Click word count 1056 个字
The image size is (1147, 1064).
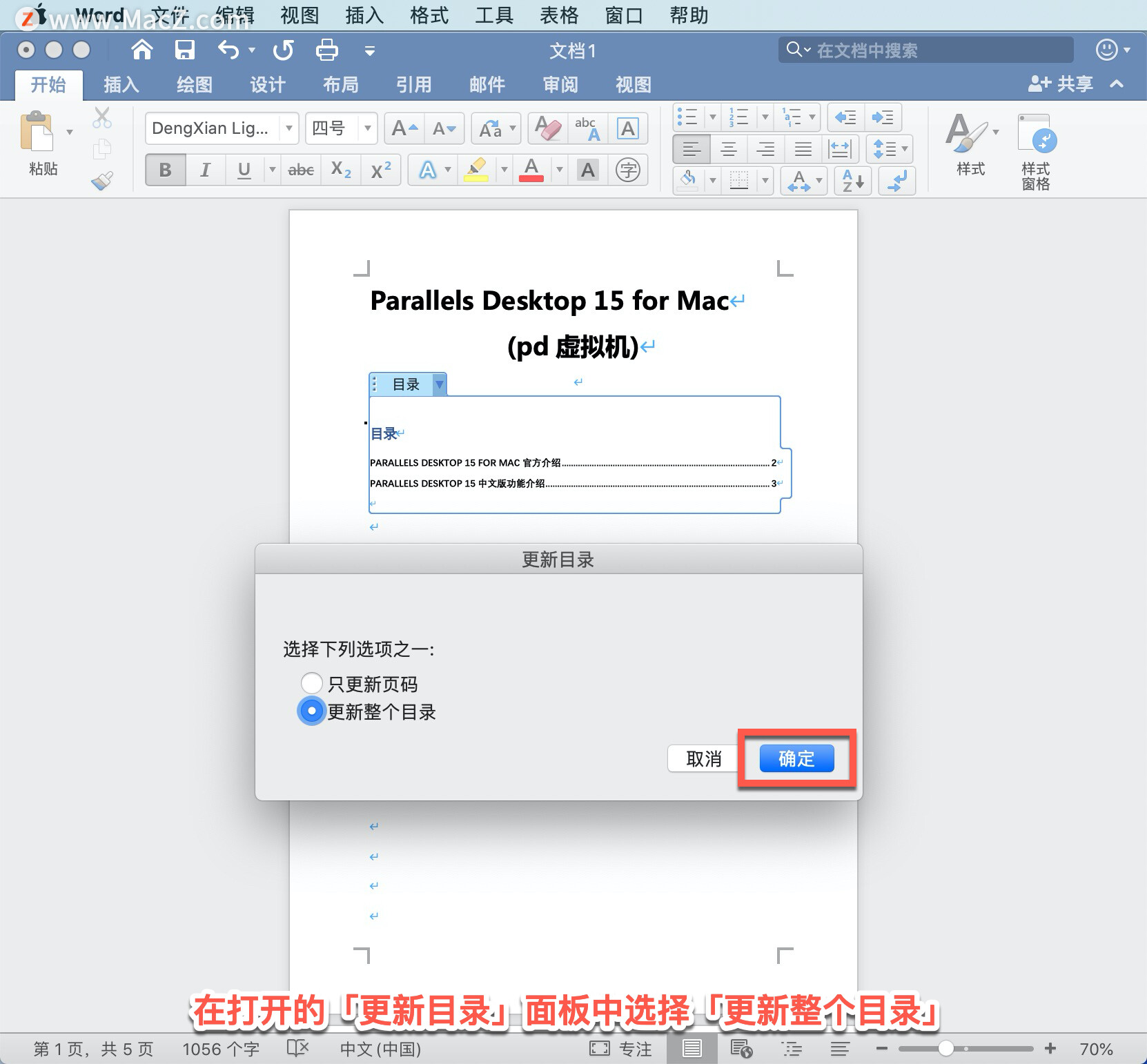click(221, 1049)
